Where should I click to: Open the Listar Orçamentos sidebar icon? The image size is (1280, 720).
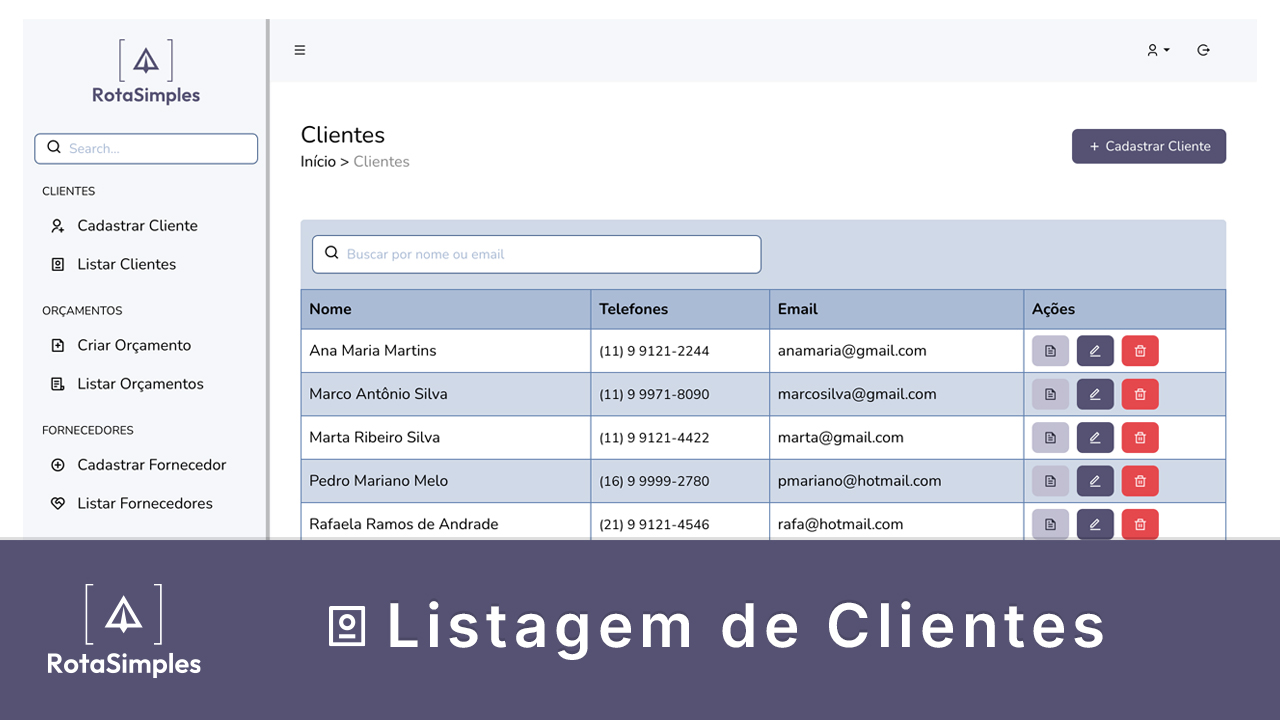[x=59, y=384]
